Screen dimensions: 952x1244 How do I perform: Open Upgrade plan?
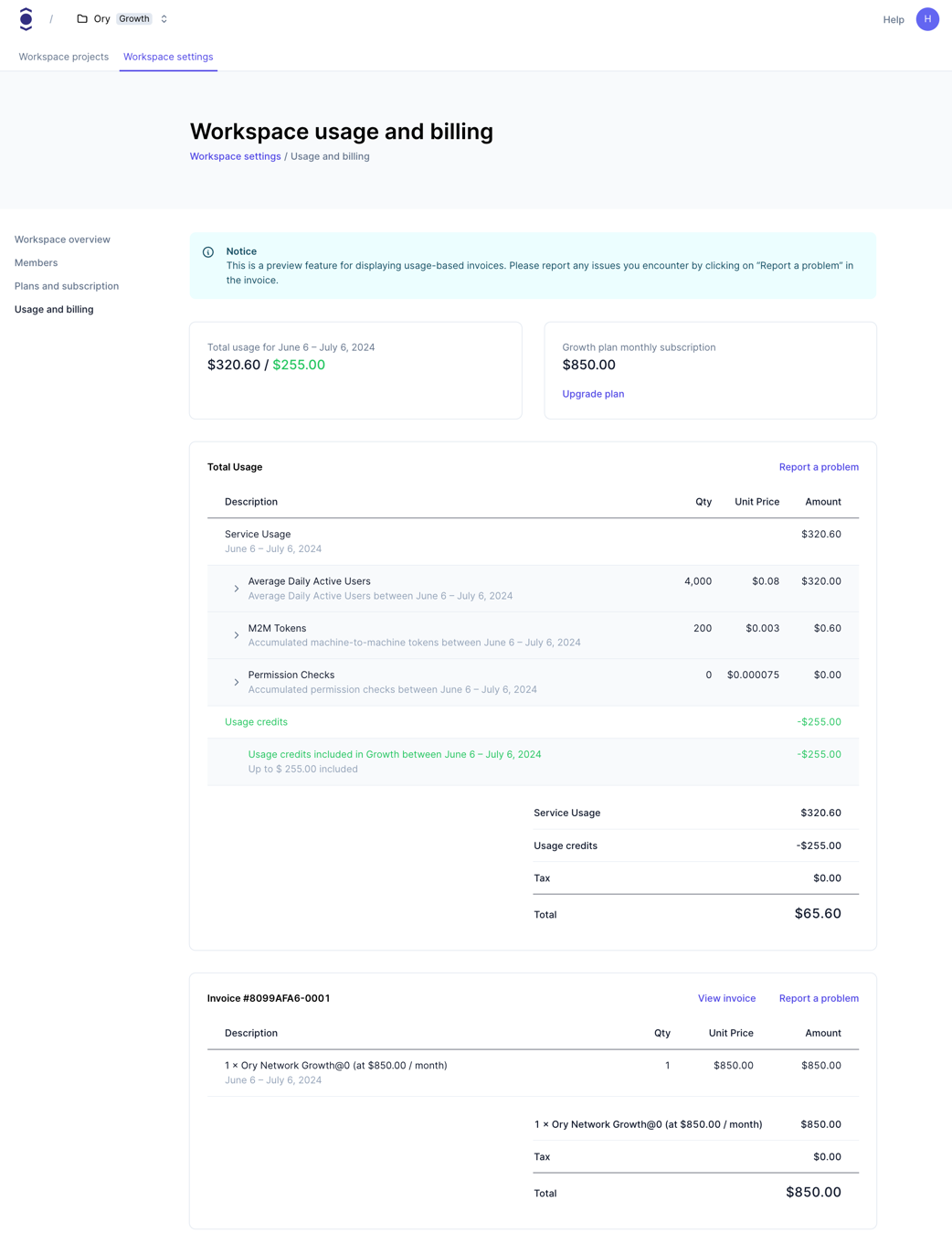(593, 394)
